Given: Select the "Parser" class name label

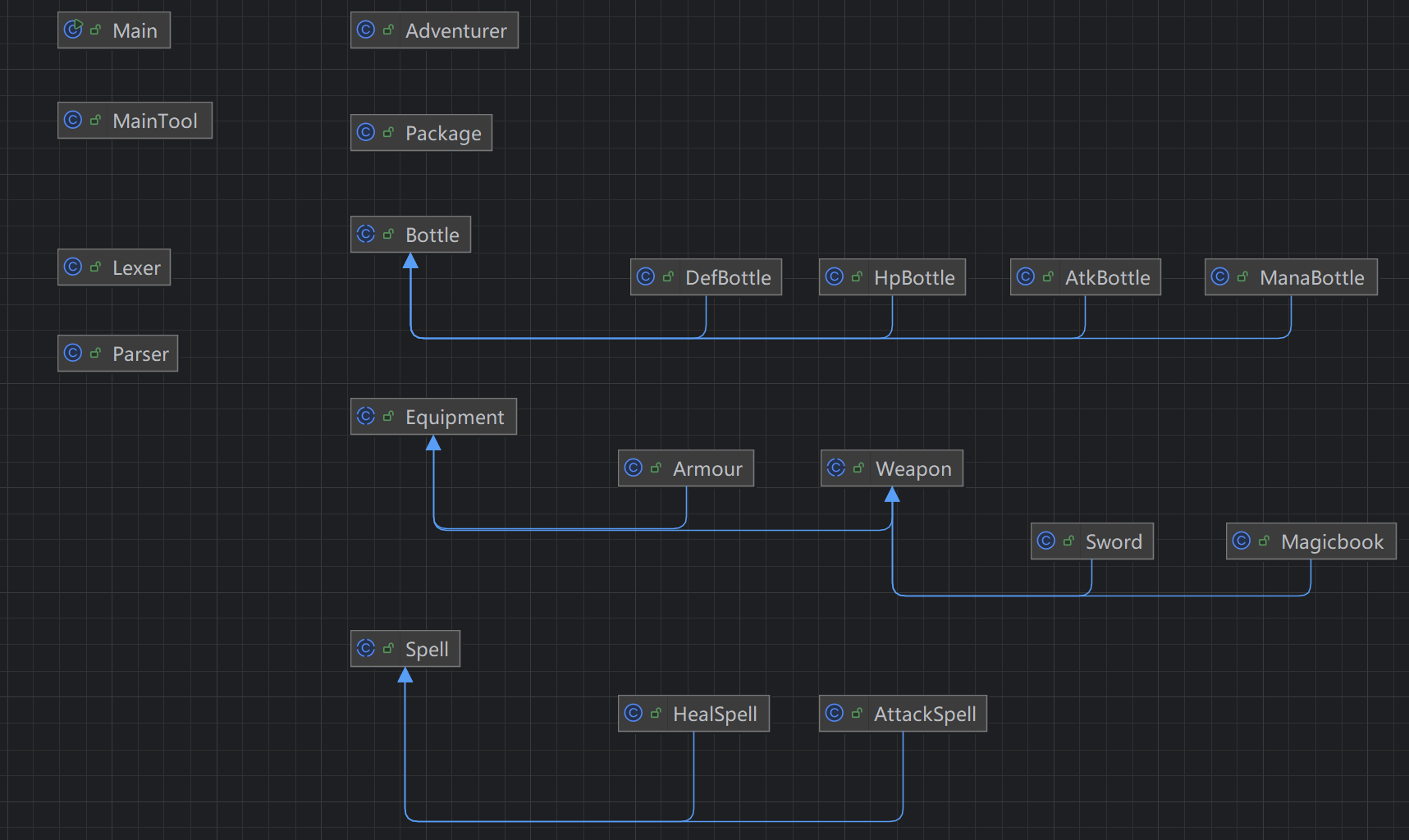Looking at the screenshot, I should point(140,354).
